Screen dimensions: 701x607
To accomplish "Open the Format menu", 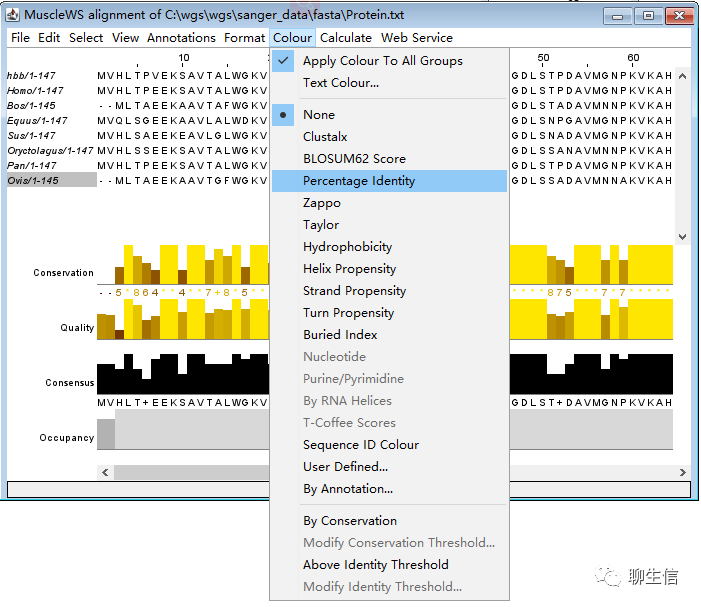I will click(244, 38).
